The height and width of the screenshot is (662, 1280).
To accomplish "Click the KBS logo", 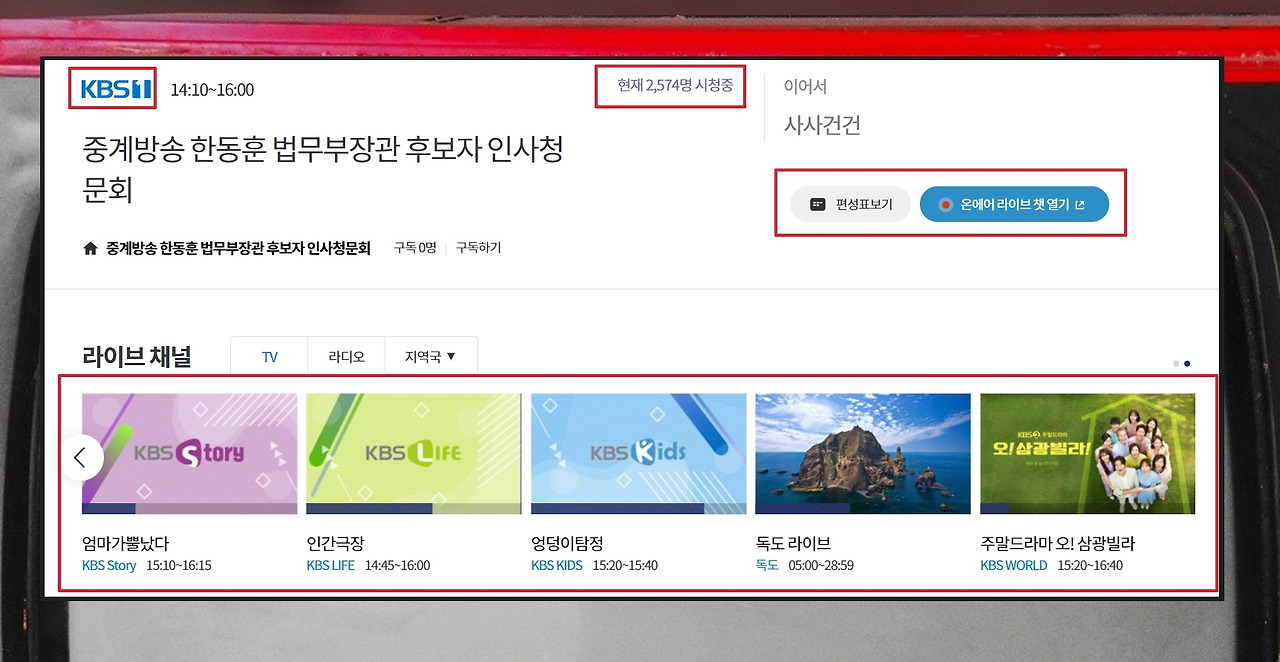I will tap(111, 89).
